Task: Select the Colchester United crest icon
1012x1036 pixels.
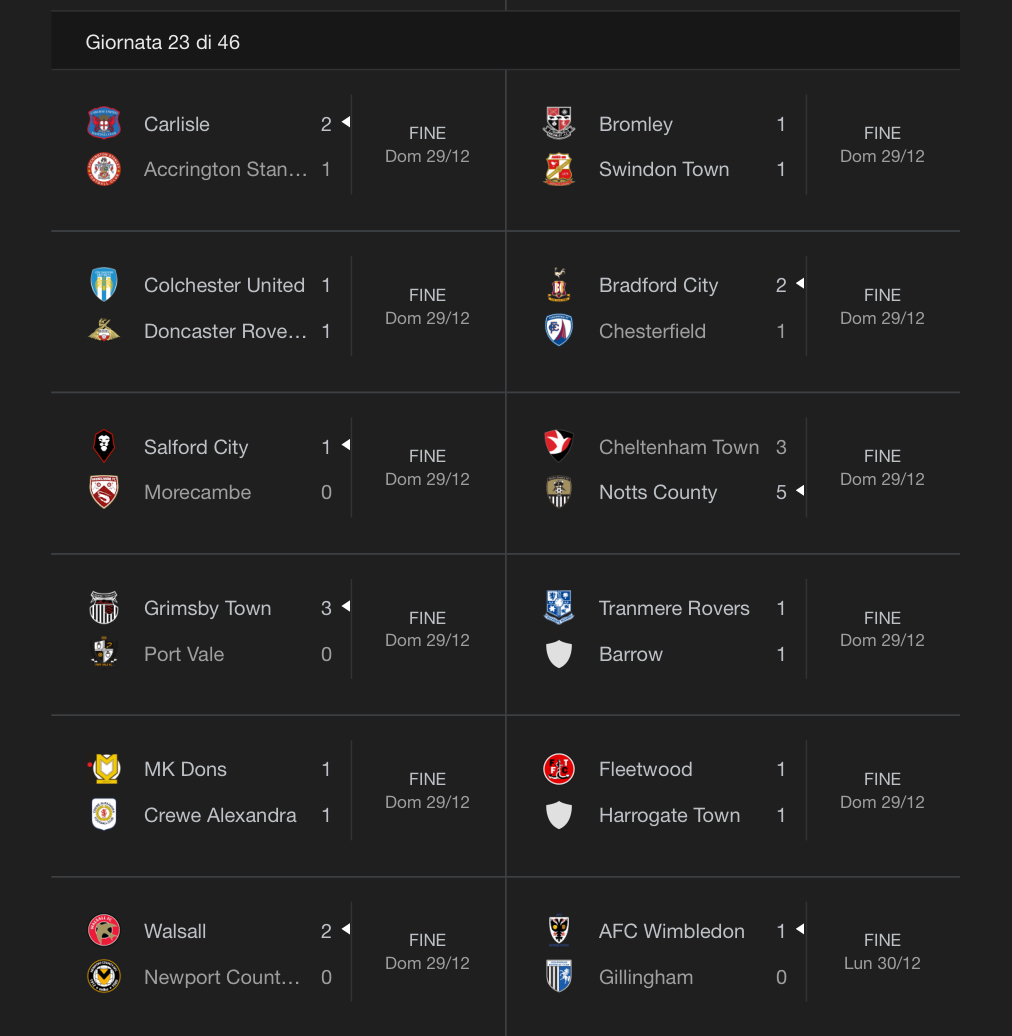Action: (104, 285)
